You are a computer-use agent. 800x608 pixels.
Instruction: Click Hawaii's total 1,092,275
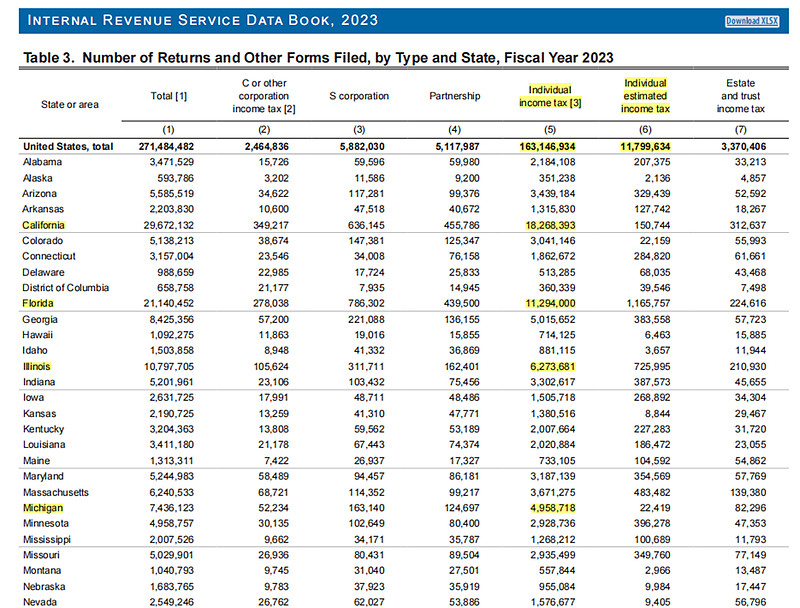pyautogui.click(x=172, y=335)
